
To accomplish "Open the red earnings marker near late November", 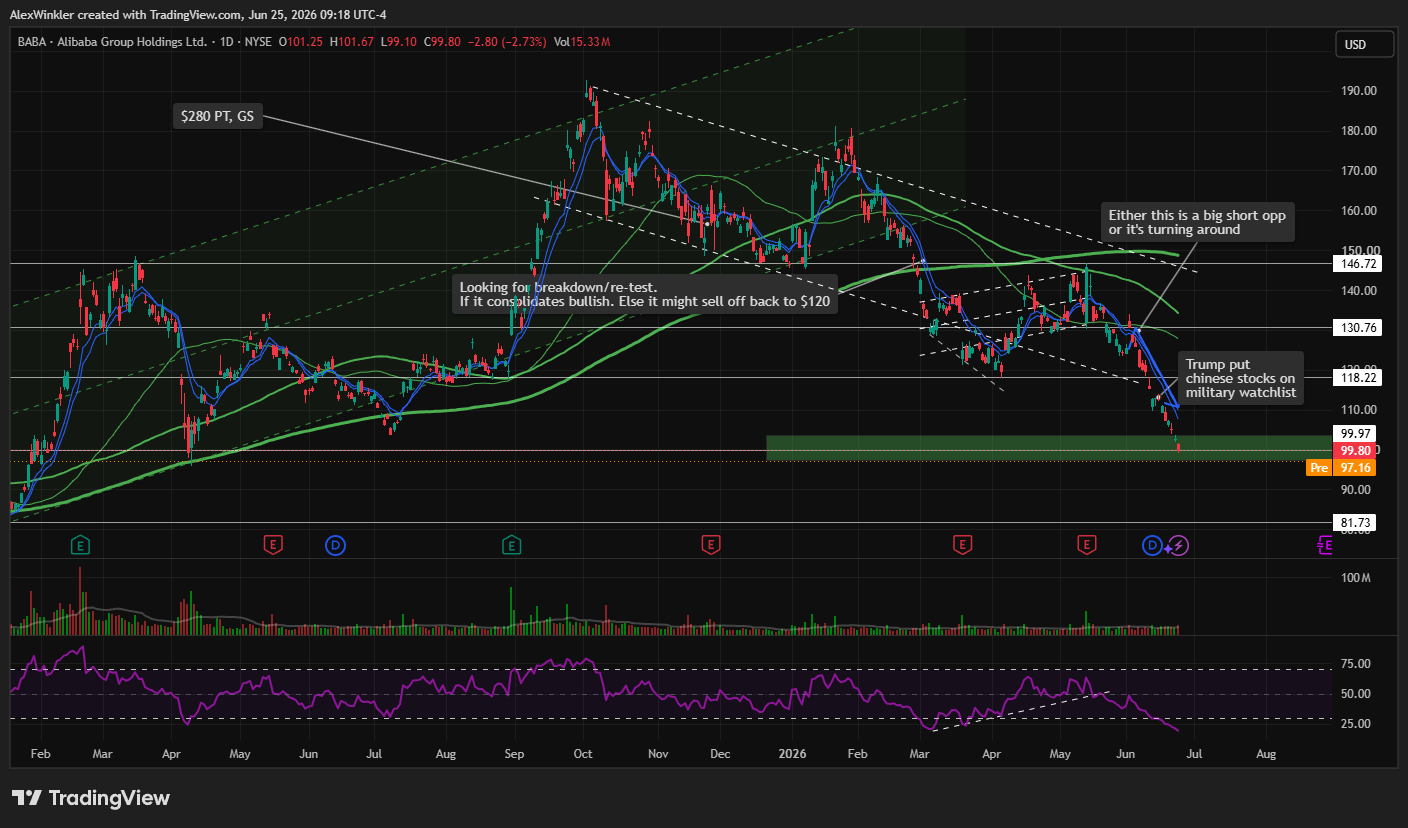I will [710, 545].
